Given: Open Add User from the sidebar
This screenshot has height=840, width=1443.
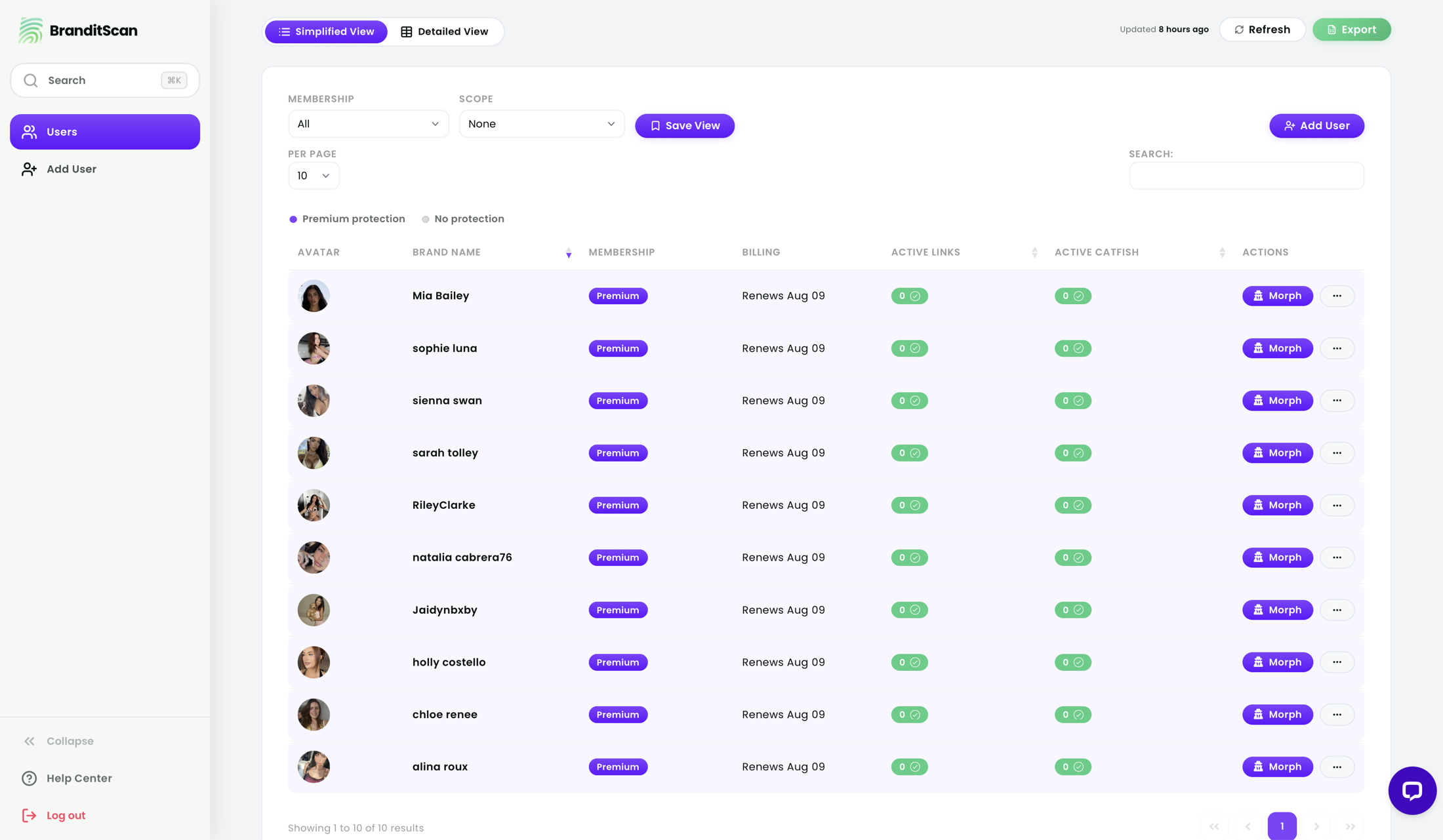Looking at the screenshot, I should pyautogui.click(x=105, y=169).
